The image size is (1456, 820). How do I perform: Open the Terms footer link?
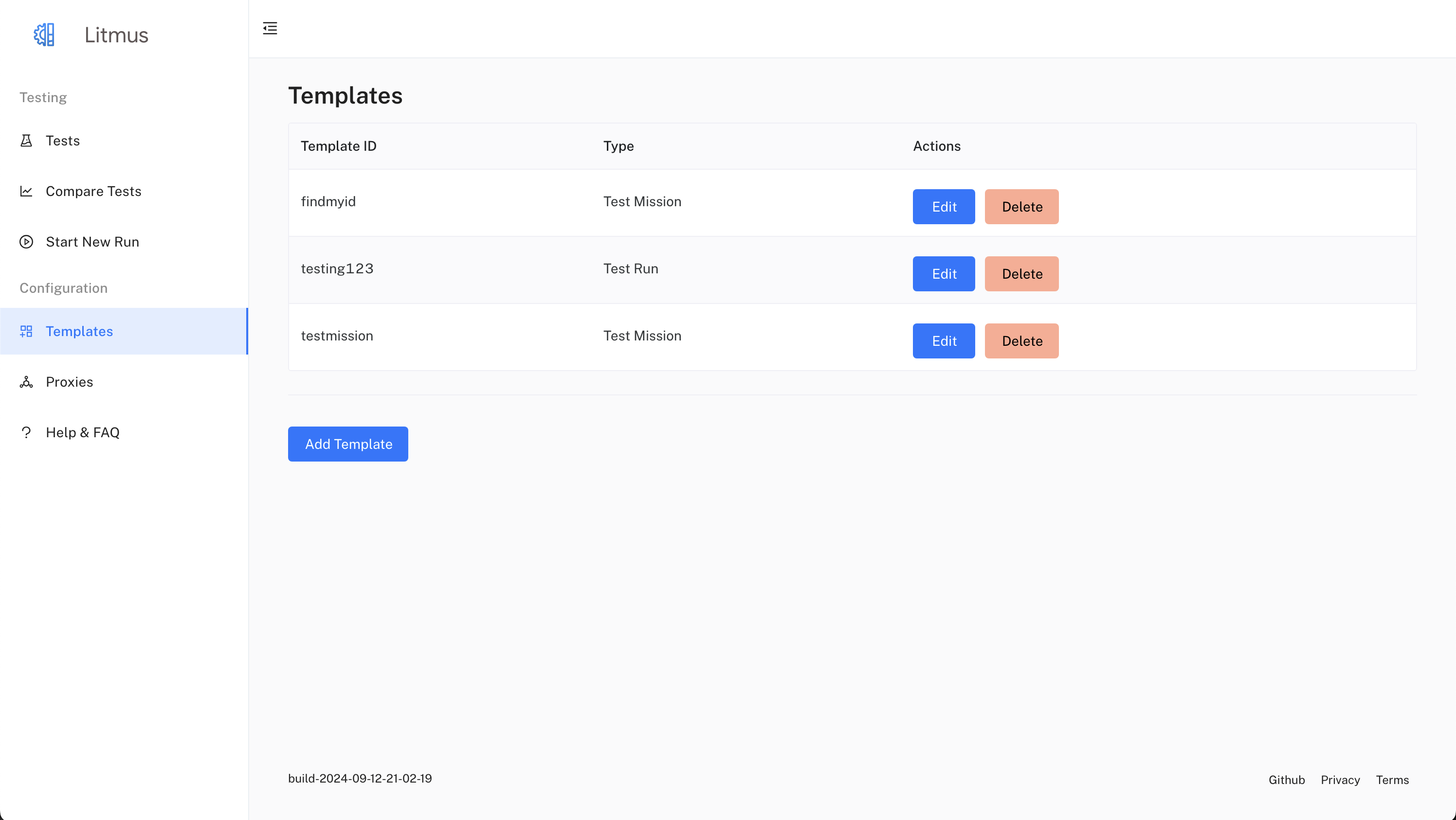pyautogui.click(x=1393, y=780)
